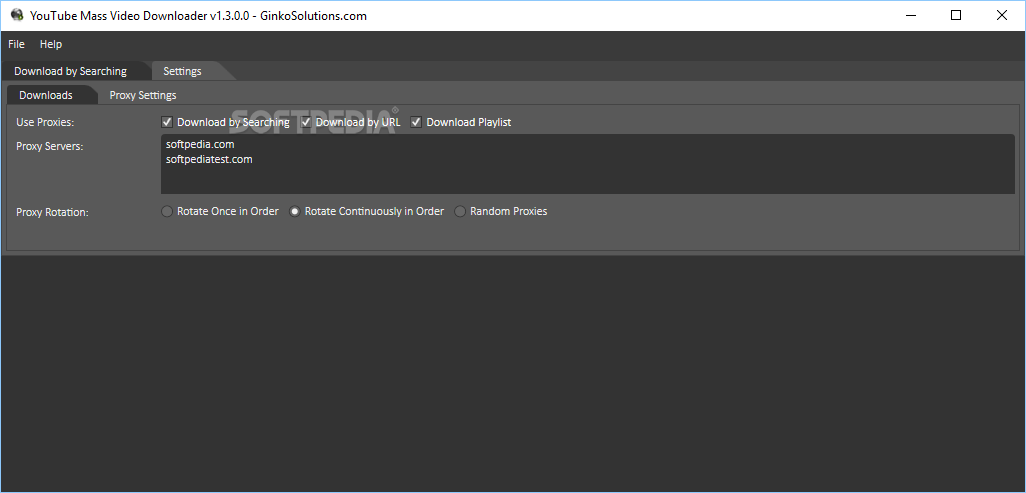The image size is (1026, 493).
Task: Uncheck Download Playlist proxy checkbox
Action: 416,122
